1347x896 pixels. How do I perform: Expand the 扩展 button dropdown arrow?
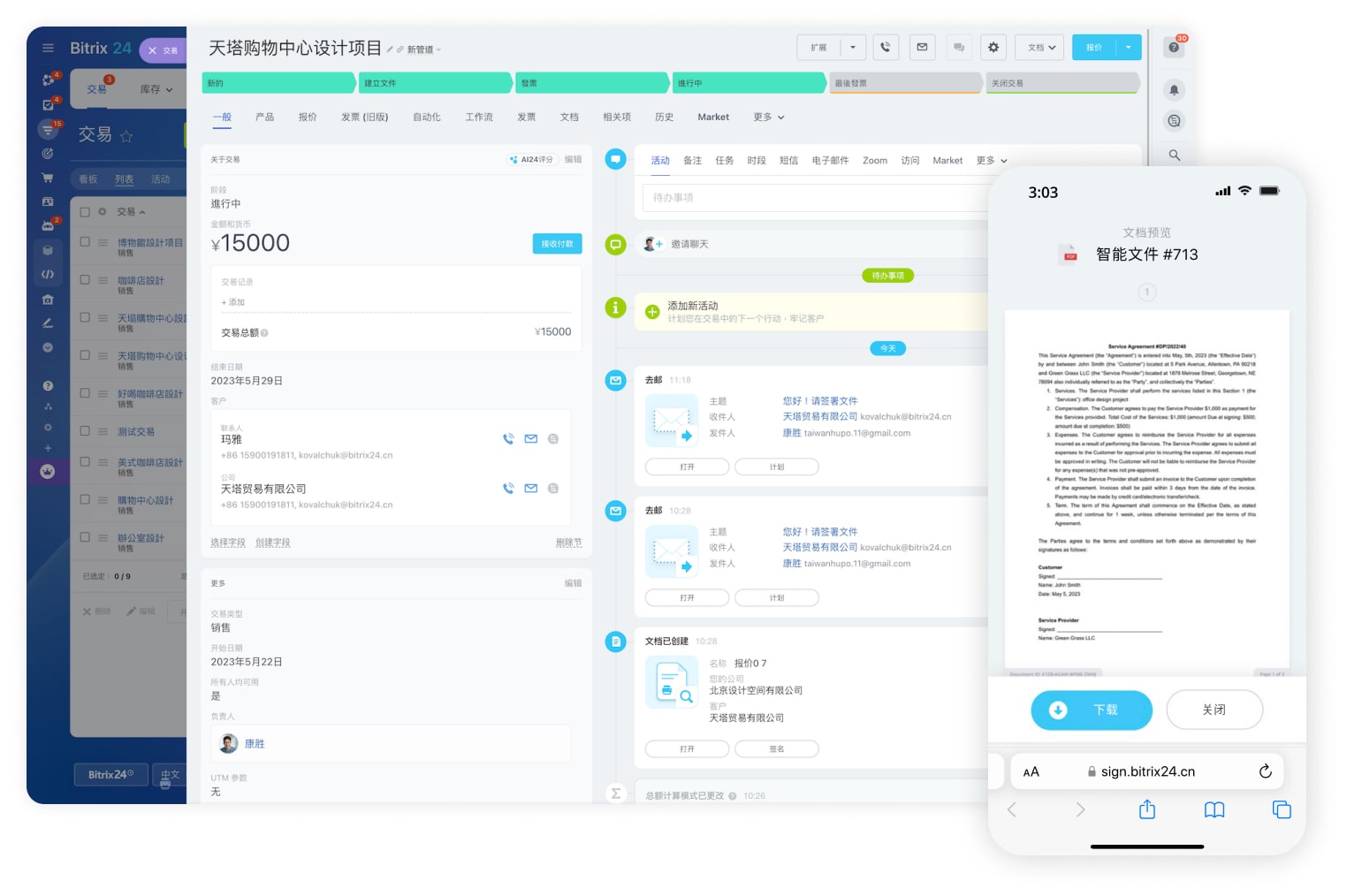click(853, 48)
